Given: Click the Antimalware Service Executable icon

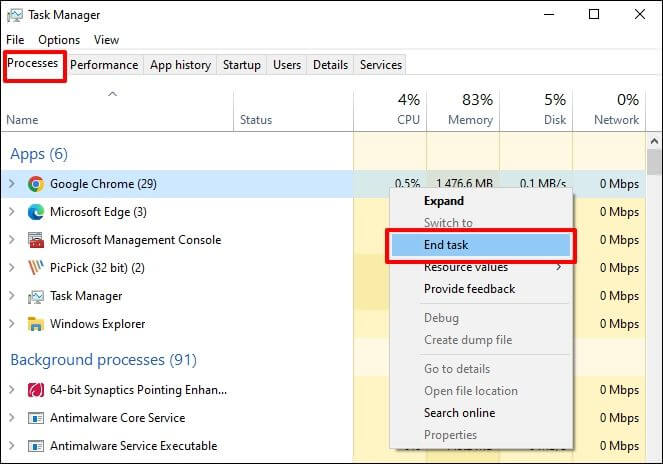Looking at the screenshot, I should [36, 446].
